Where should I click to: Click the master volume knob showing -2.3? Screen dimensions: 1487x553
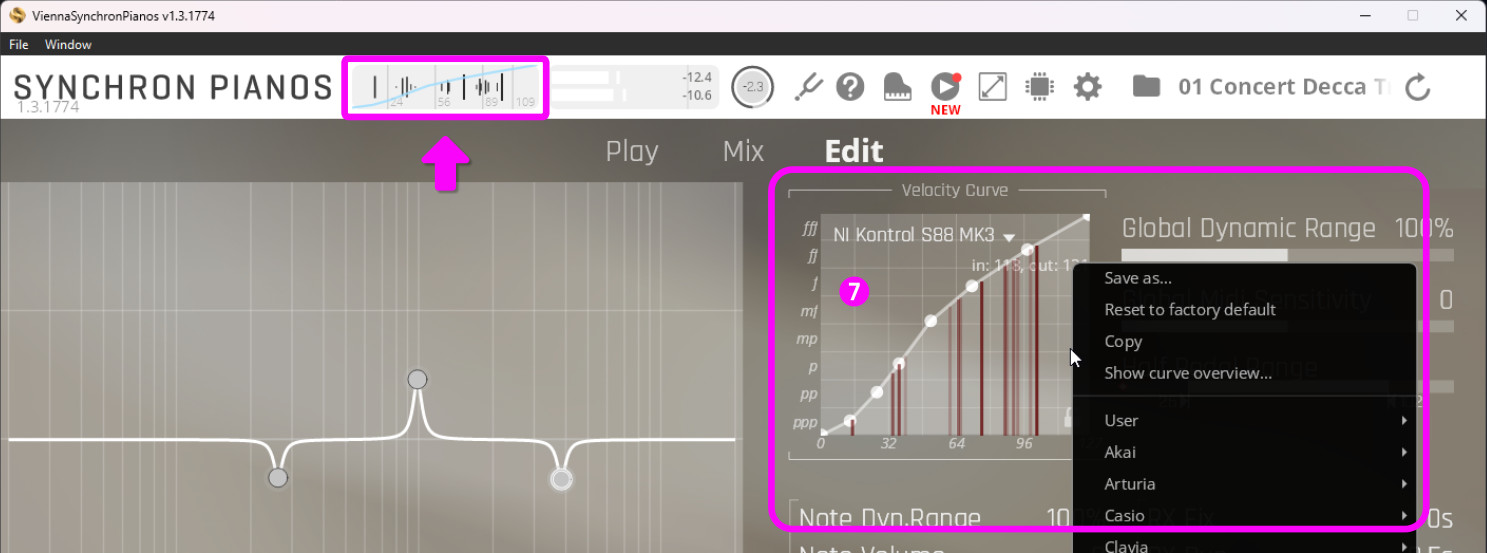coord(752,88)
